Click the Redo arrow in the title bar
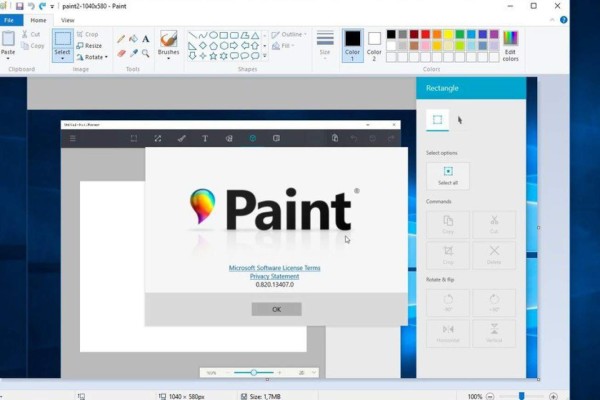Viewport: 600px width, 400px height. click(x=42, y=6)
